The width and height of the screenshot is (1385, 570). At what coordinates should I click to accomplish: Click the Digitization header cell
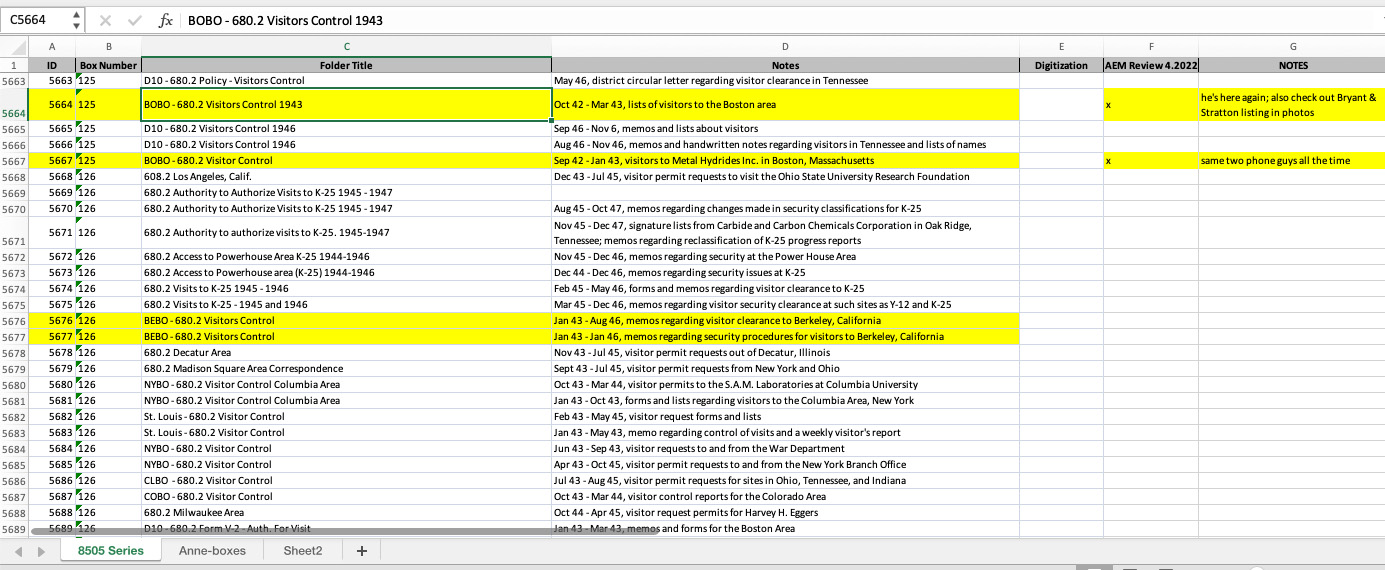tap(1060, 65)
